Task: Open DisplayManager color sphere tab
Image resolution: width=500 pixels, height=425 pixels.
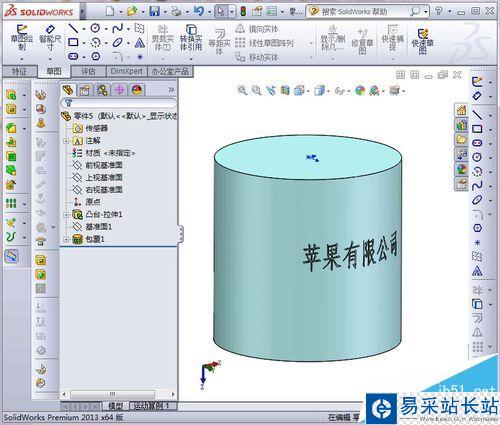Action: coord(137,90)
